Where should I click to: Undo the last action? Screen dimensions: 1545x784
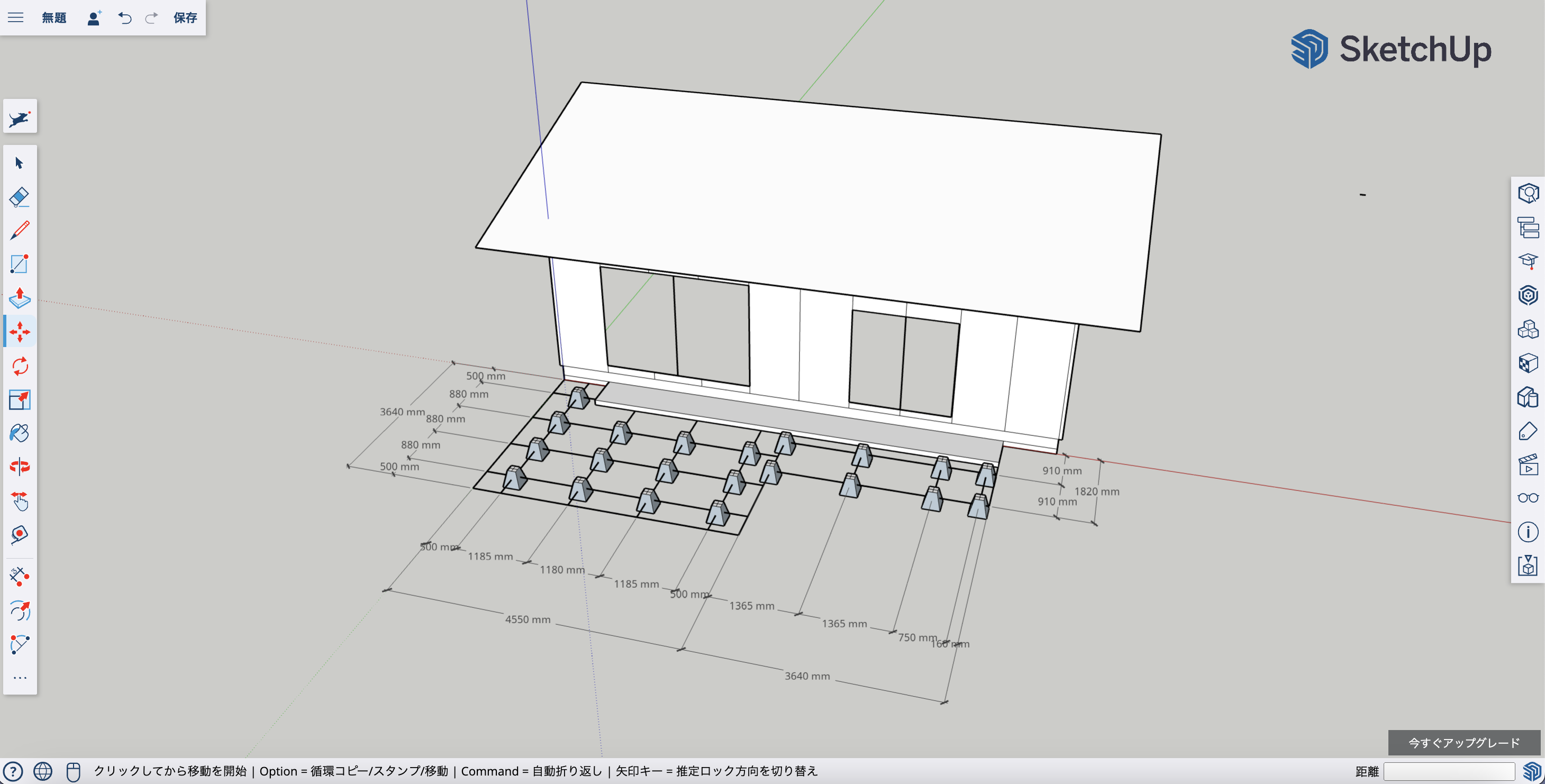pos(125,18)
